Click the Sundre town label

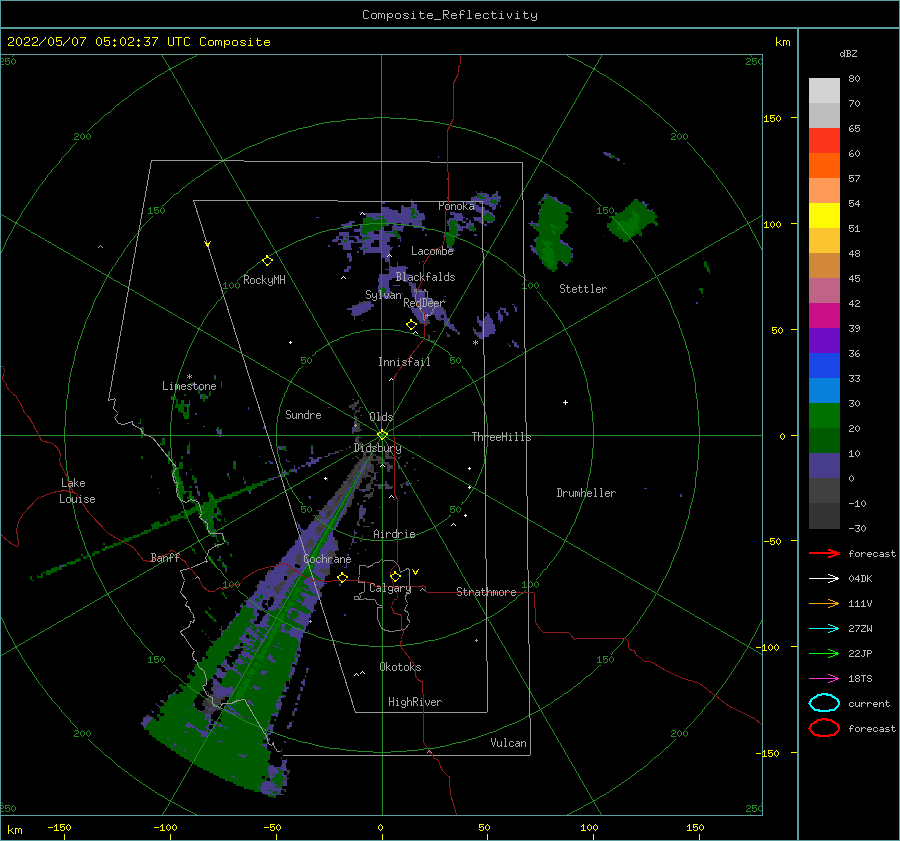[303, 414]
